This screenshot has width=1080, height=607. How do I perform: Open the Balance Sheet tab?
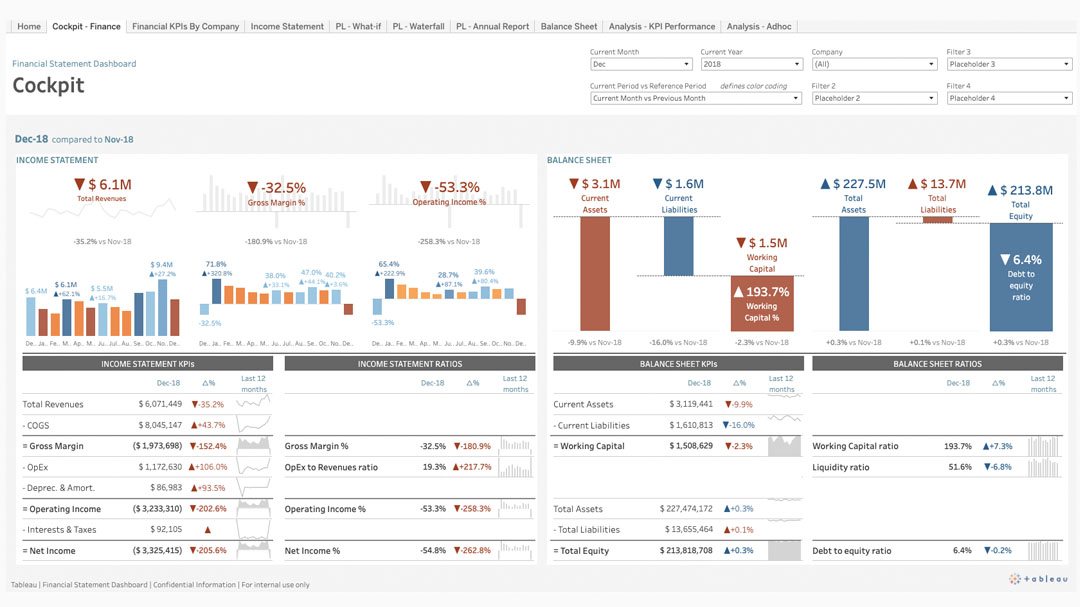pos(569,26)
